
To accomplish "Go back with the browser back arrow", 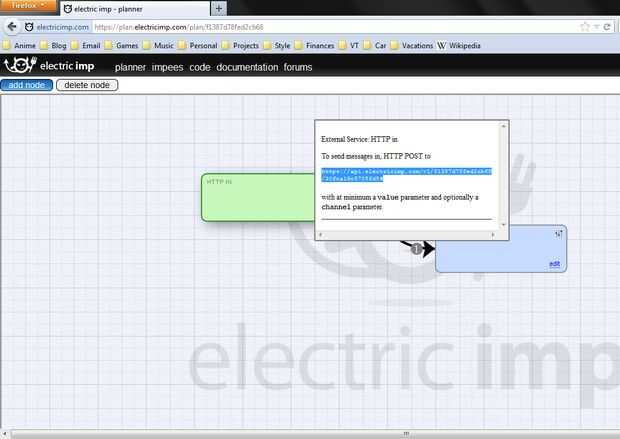I will point(12,27).
